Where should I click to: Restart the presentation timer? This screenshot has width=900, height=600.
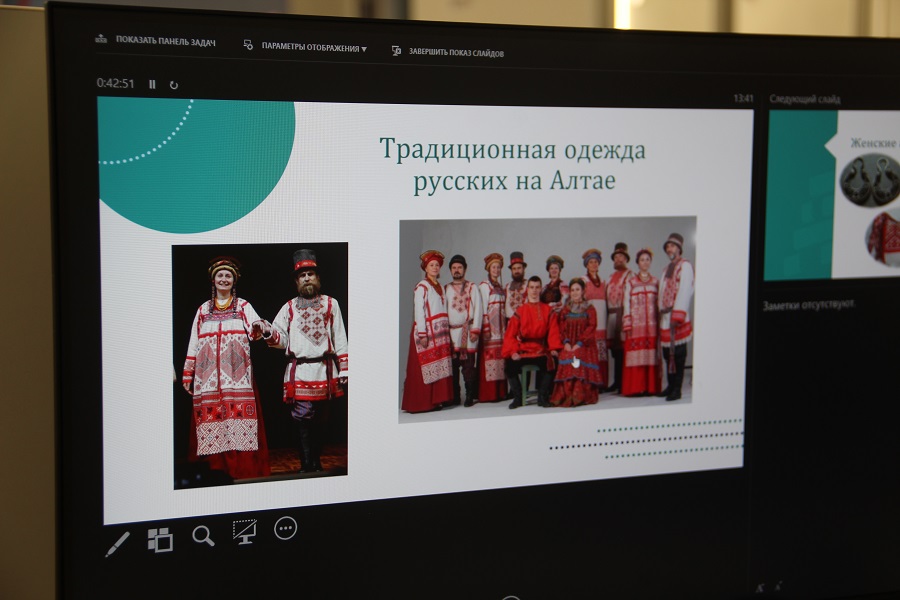click(174, 85)
